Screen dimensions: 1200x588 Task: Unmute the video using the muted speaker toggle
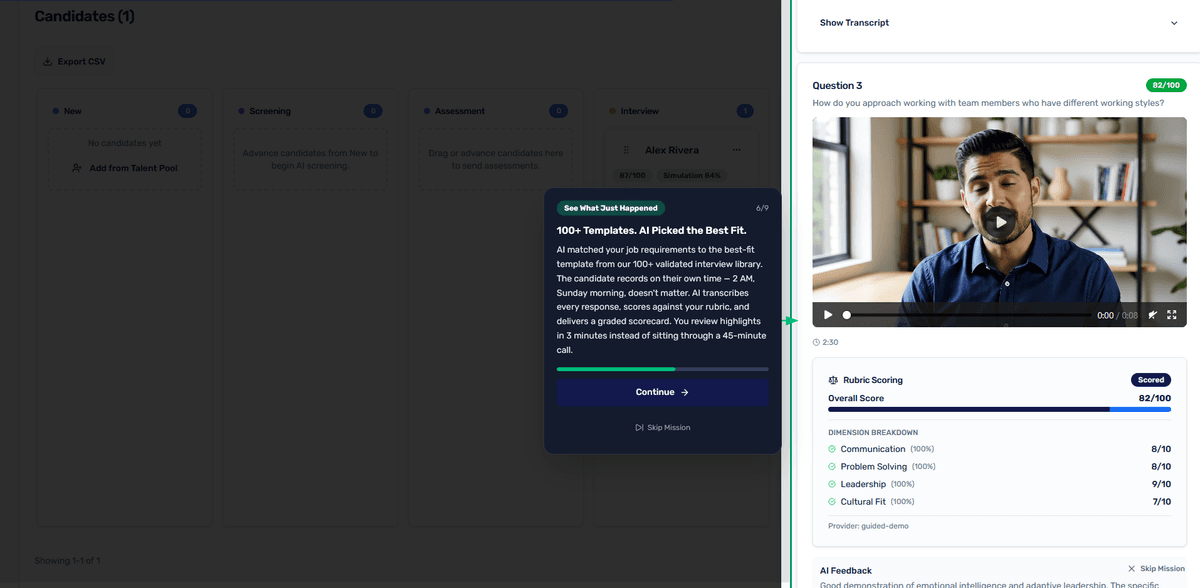point(1155,314)
